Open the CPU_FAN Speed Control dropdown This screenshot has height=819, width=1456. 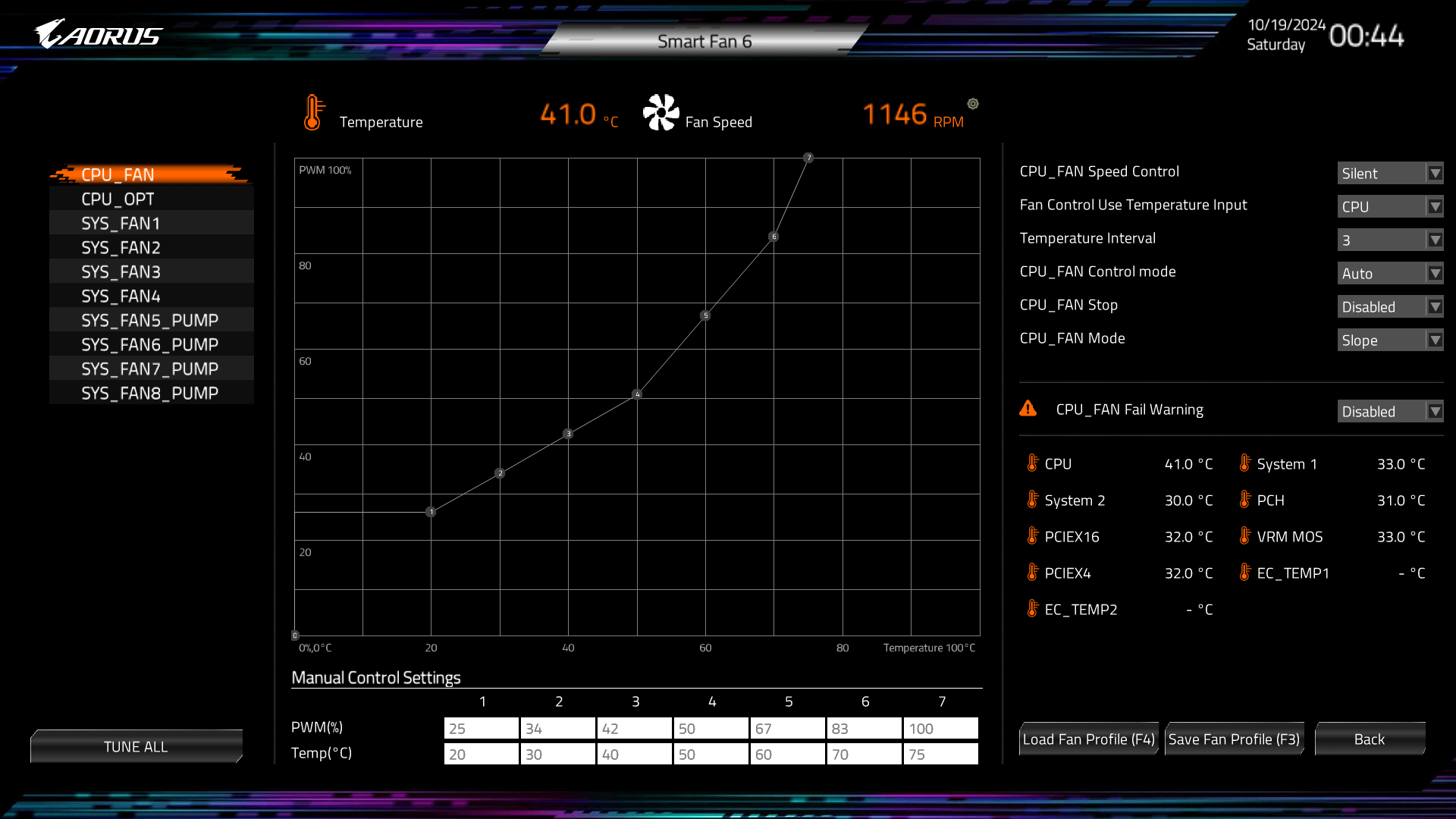click(x=1389, y=174)
